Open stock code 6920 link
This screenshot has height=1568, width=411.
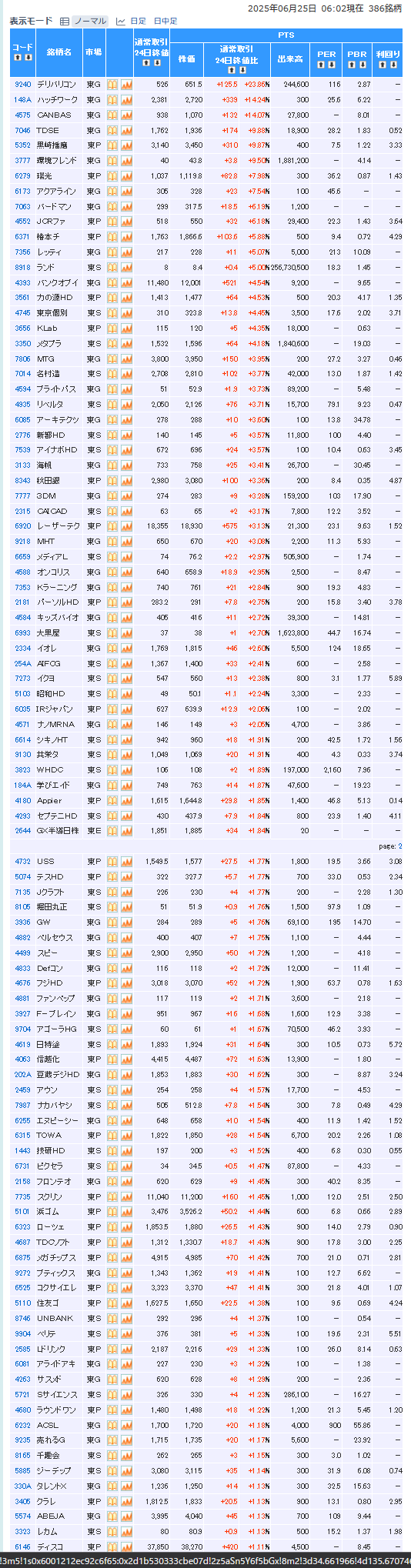(x=23, y=526)
